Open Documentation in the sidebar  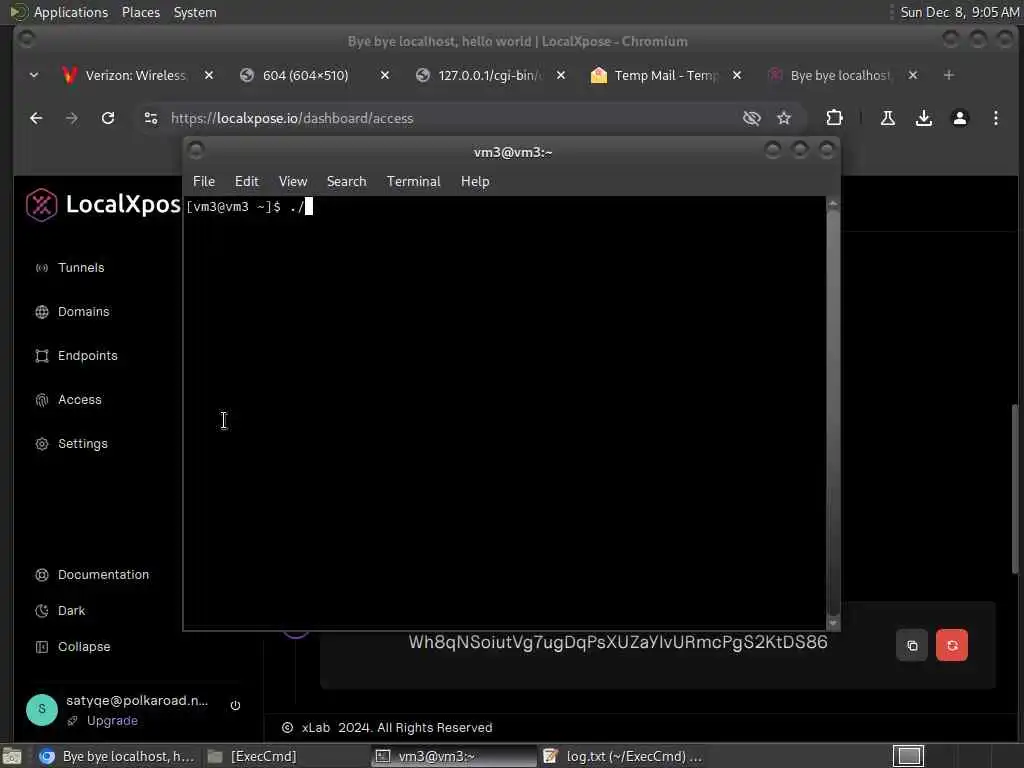[103, 575]
